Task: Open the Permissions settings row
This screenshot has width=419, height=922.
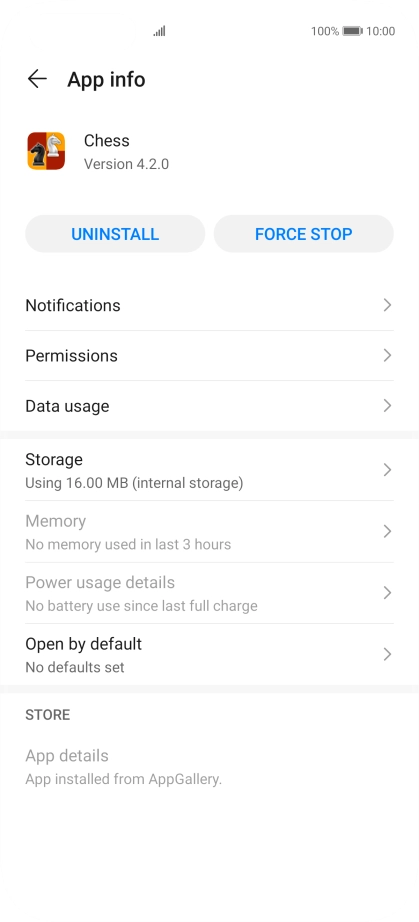Action: coord(209,356)
